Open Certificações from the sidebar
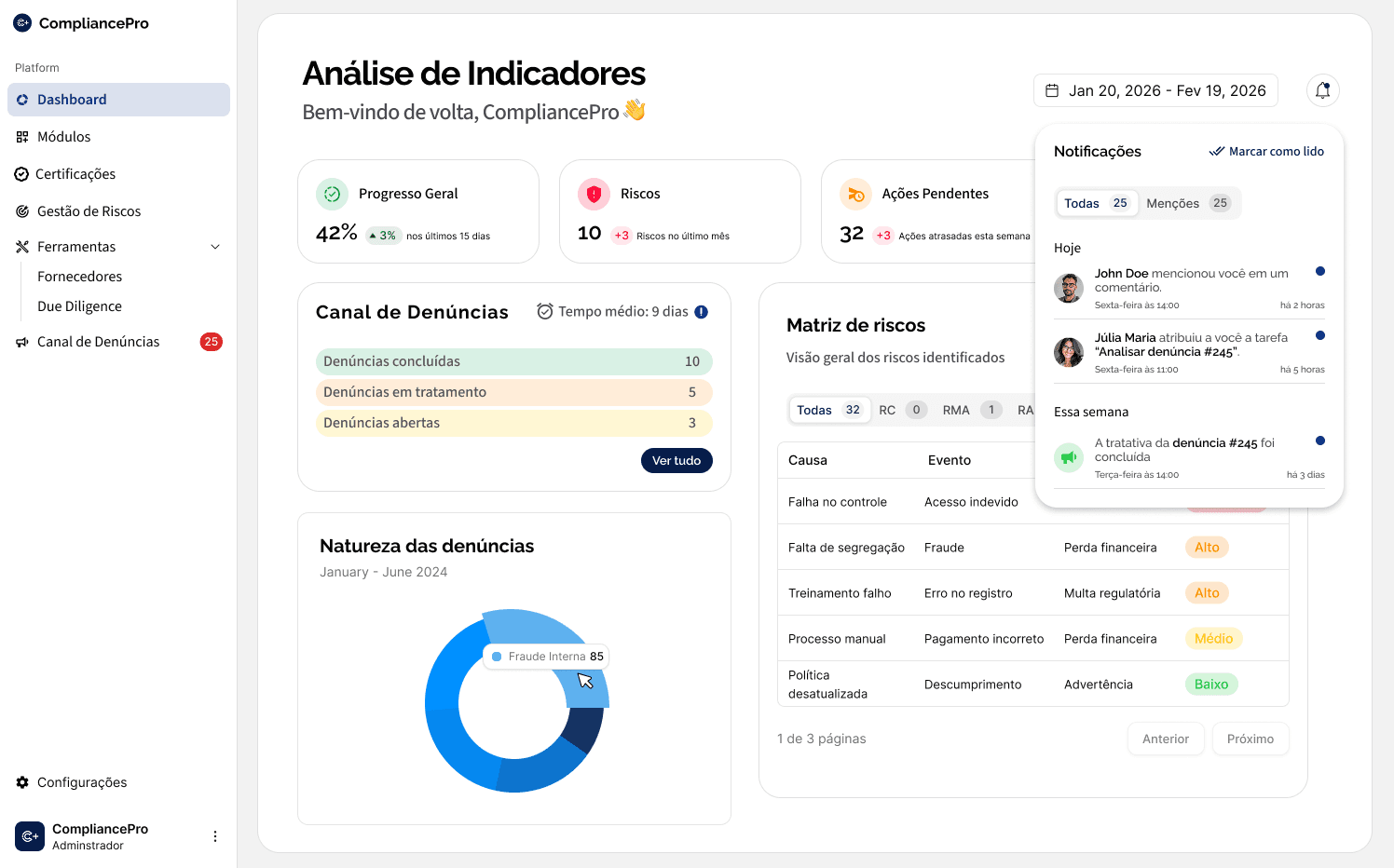 point(21,173)
